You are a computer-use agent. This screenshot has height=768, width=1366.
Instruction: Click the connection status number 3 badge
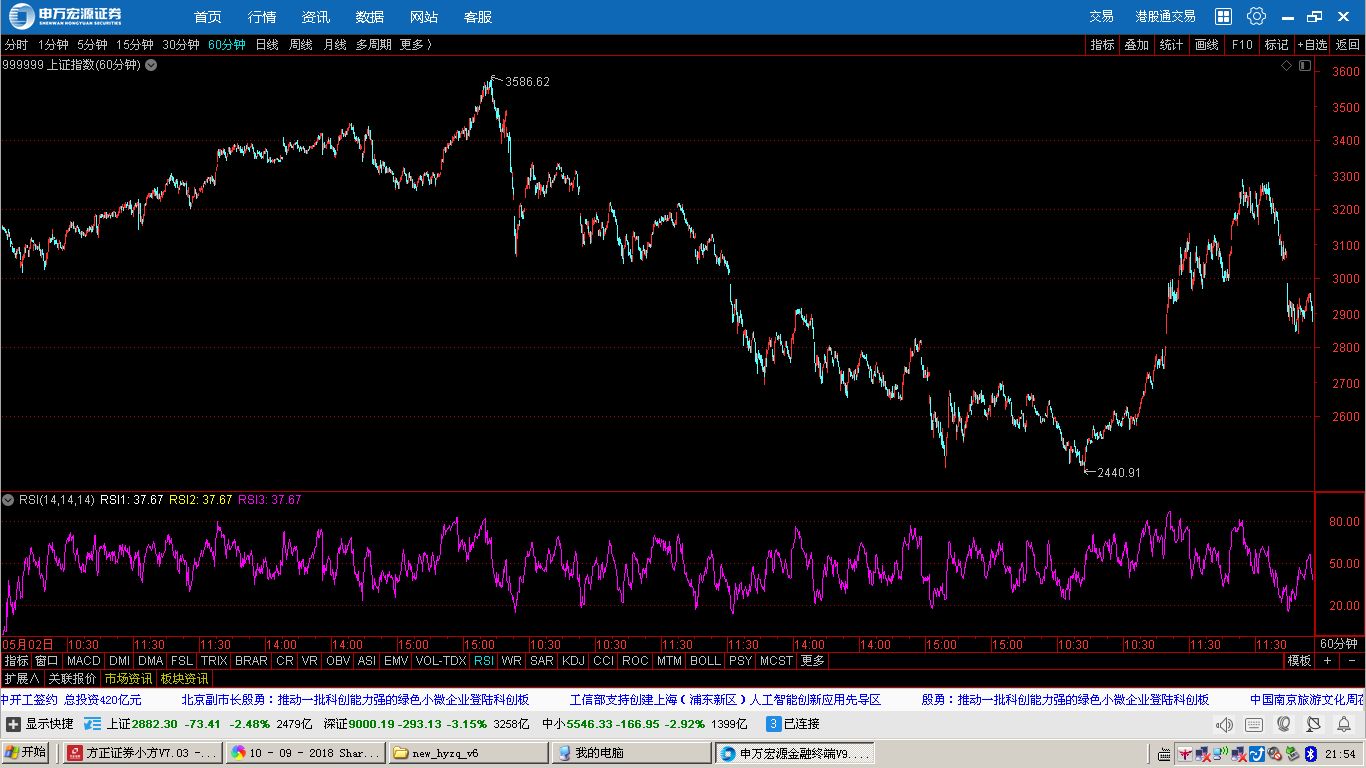[773, 724]
